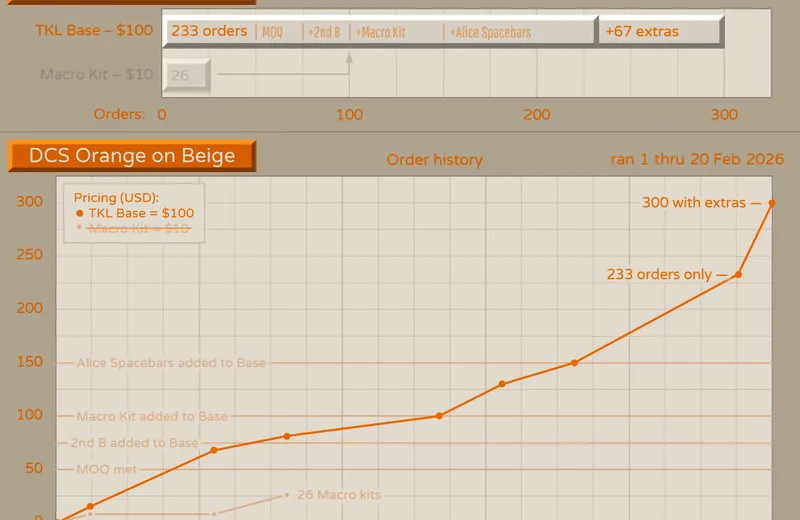Click the 200 tick on Orders axis
The image size is (800, 520).
pos(537,114)
